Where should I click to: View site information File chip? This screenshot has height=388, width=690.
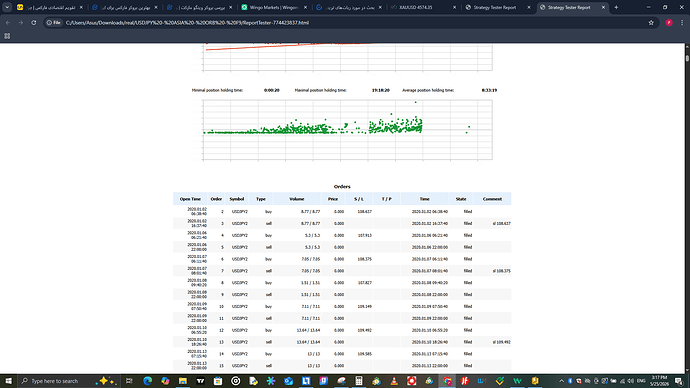[x=55, y=22]
